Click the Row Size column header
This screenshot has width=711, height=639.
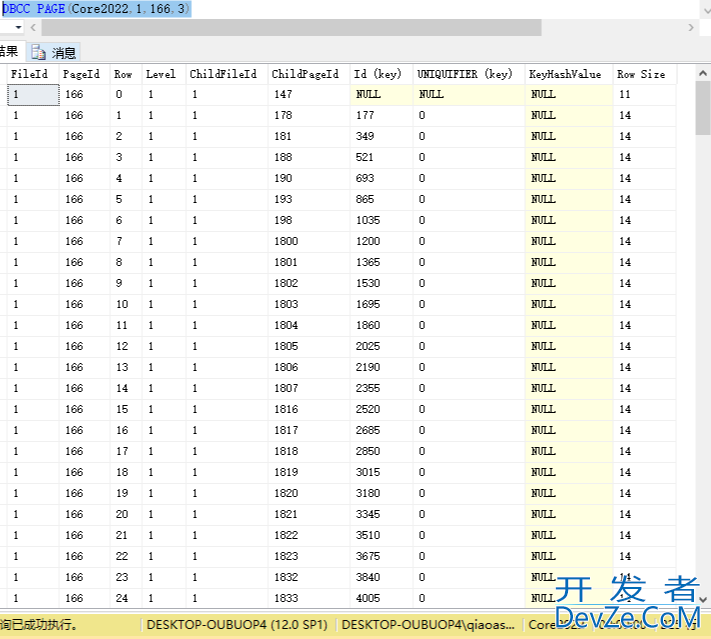[644, 74]
